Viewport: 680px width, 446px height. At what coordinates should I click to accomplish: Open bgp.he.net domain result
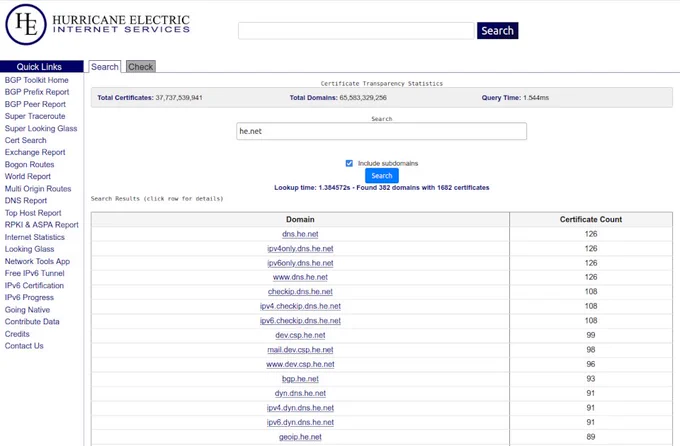(300, 379)
